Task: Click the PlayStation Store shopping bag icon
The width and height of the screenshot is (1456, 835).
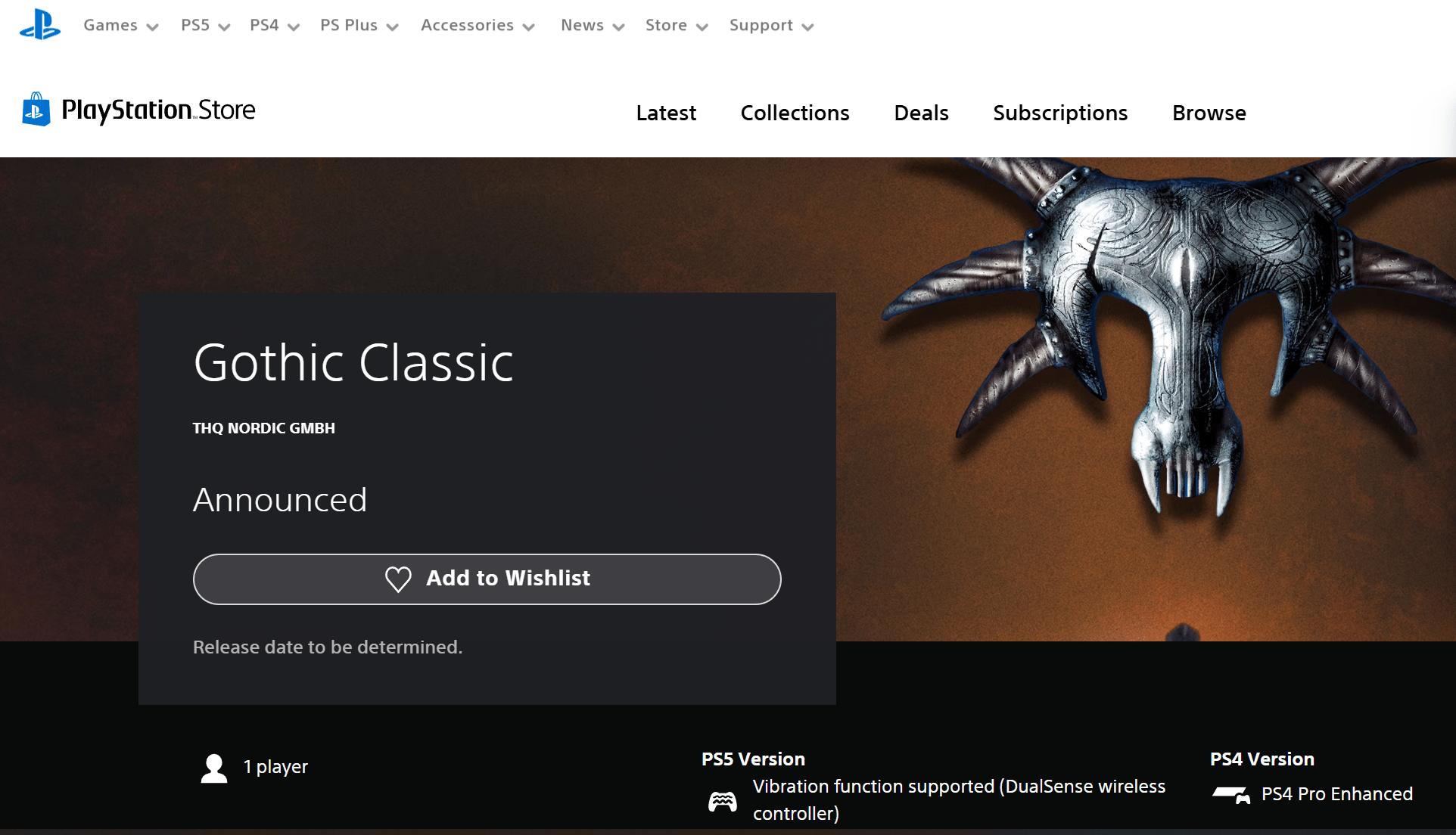Action: coord(36,110)
